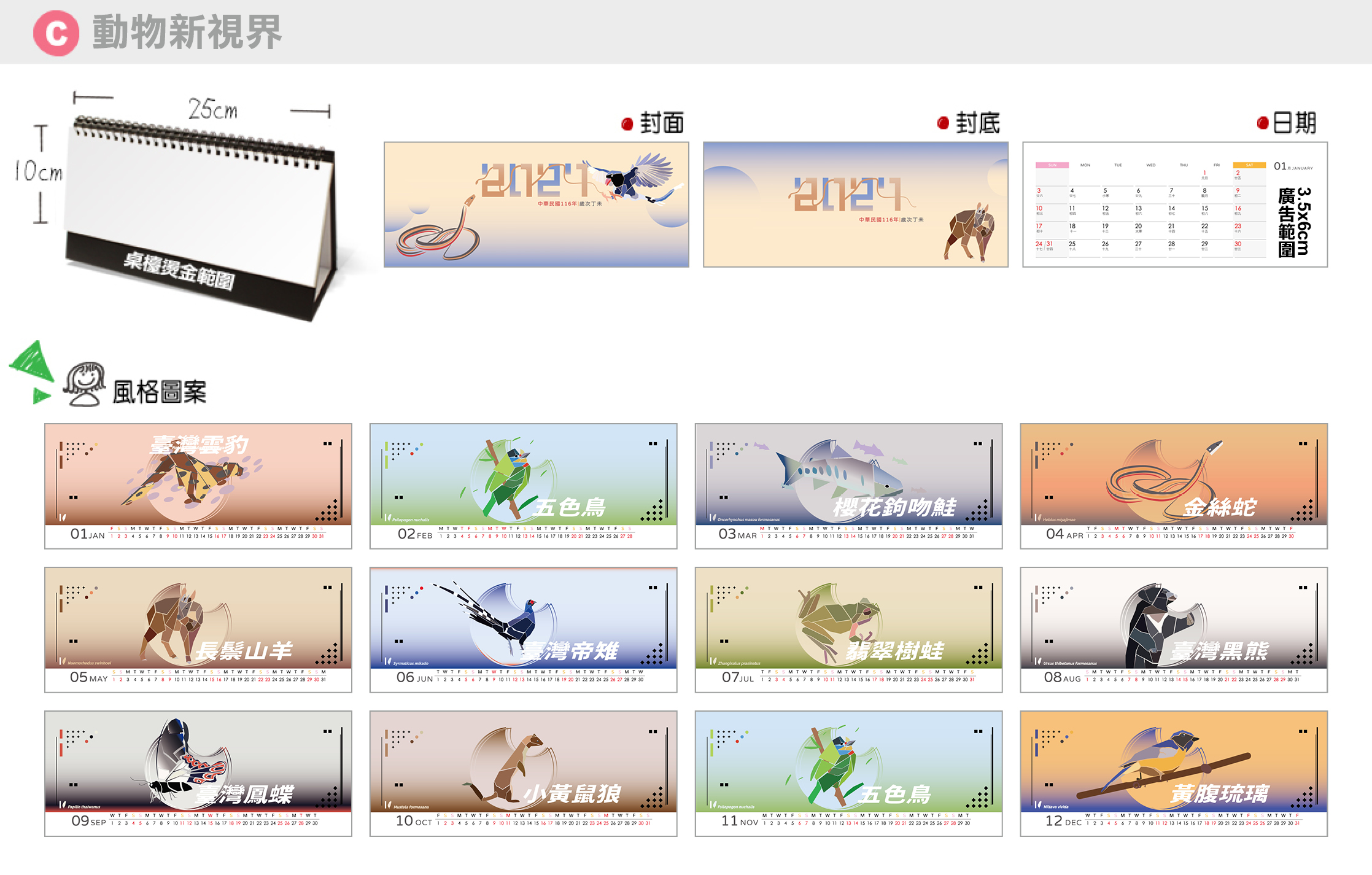Click the green arrow cursor icon
The width and height of the screenshot is (1372, 875).
[x=32, y=372]
